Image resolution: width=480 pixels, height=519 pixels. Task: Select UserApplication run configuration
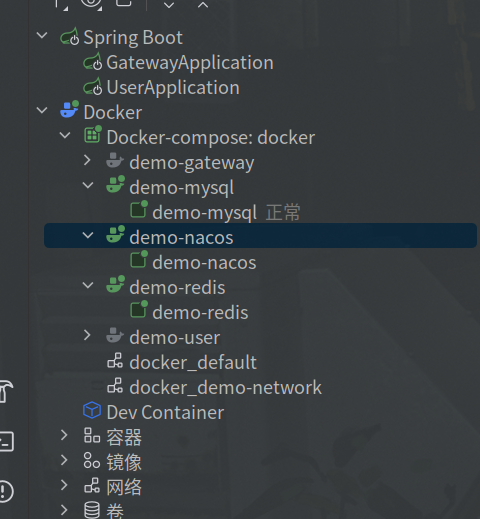tap(173, 88)
